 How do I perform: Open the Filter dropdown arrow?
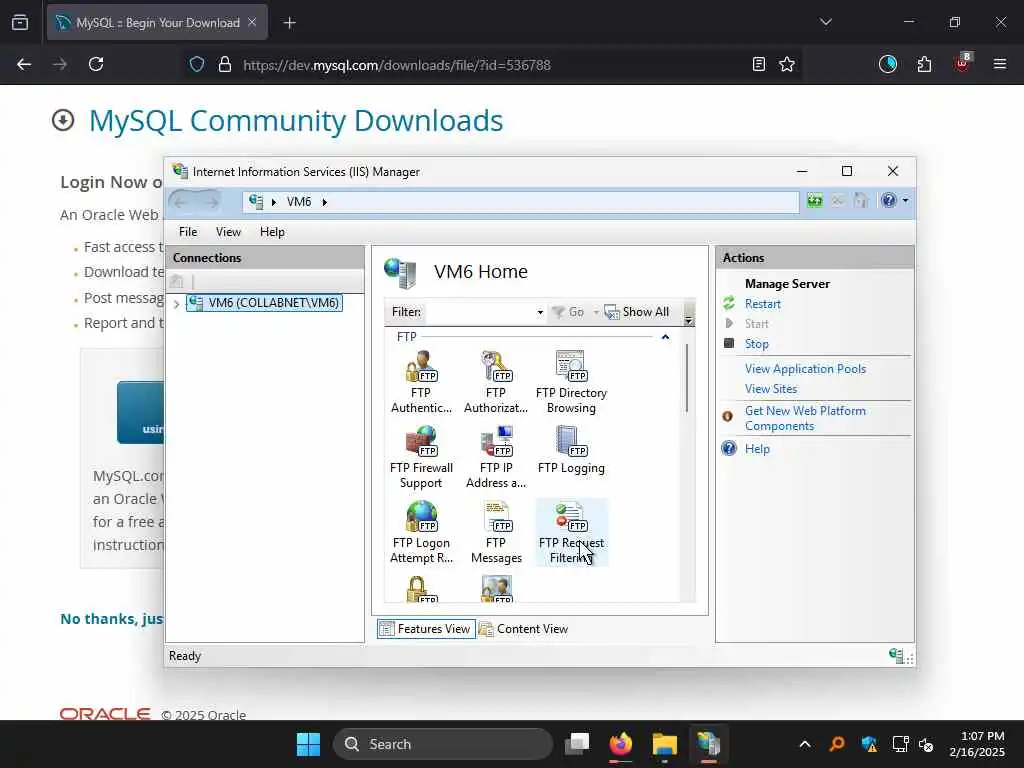pos(540,312)
